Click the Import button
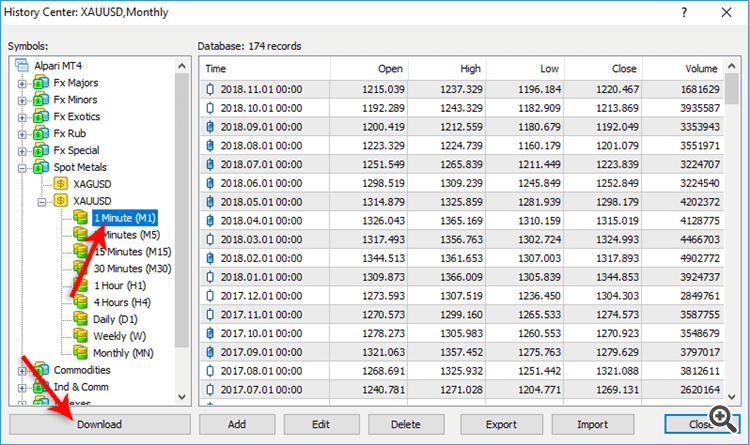This screenshot has width=750, height=445. pos(593,424)
